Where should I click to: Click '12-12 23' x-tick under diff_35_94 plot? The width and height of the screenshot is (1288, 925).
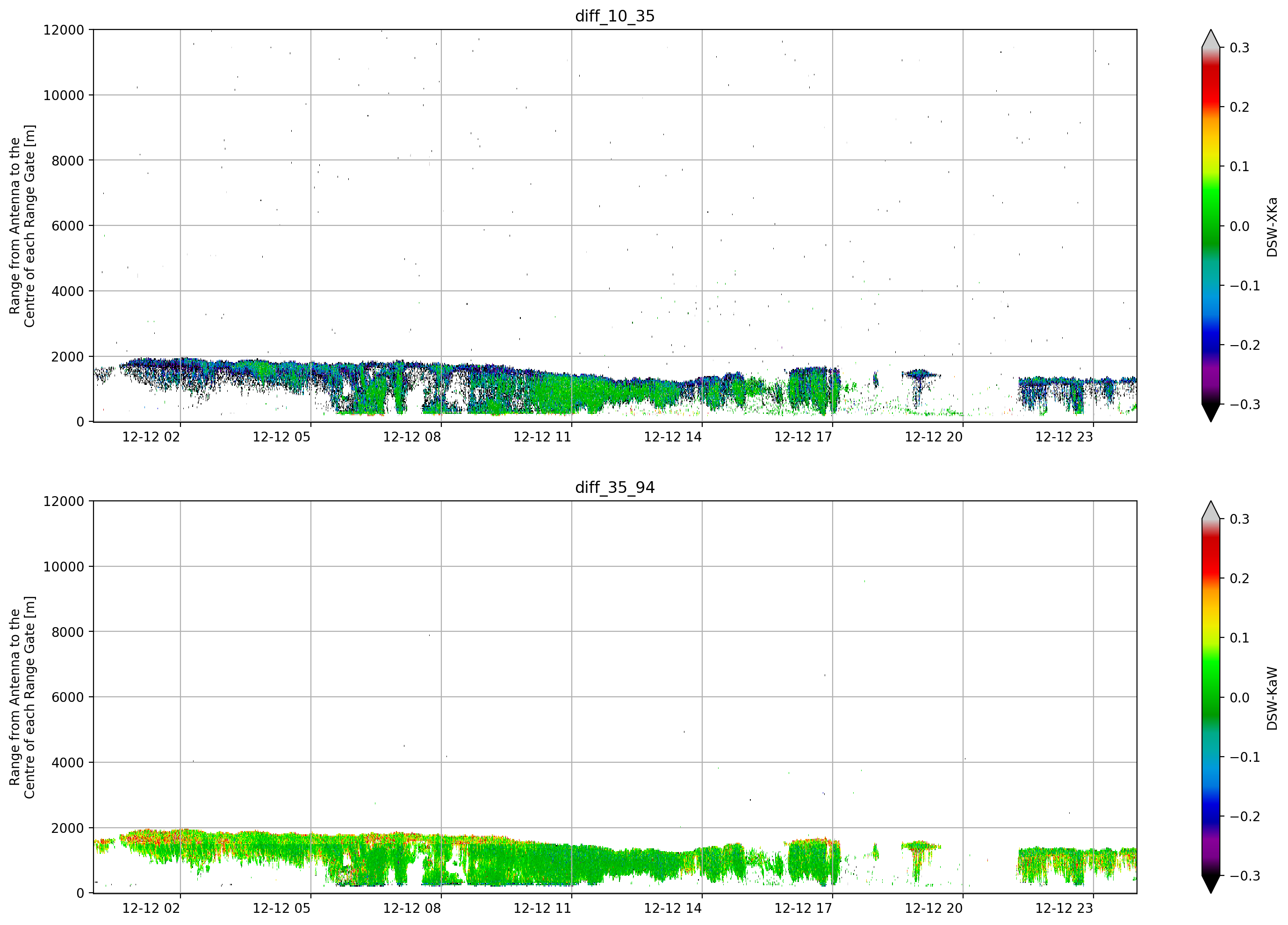[1064, 909]
